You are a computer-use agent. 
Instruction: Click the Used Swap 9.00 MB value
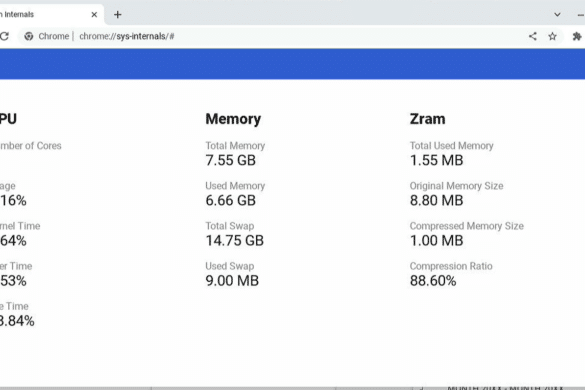point(232,281)
